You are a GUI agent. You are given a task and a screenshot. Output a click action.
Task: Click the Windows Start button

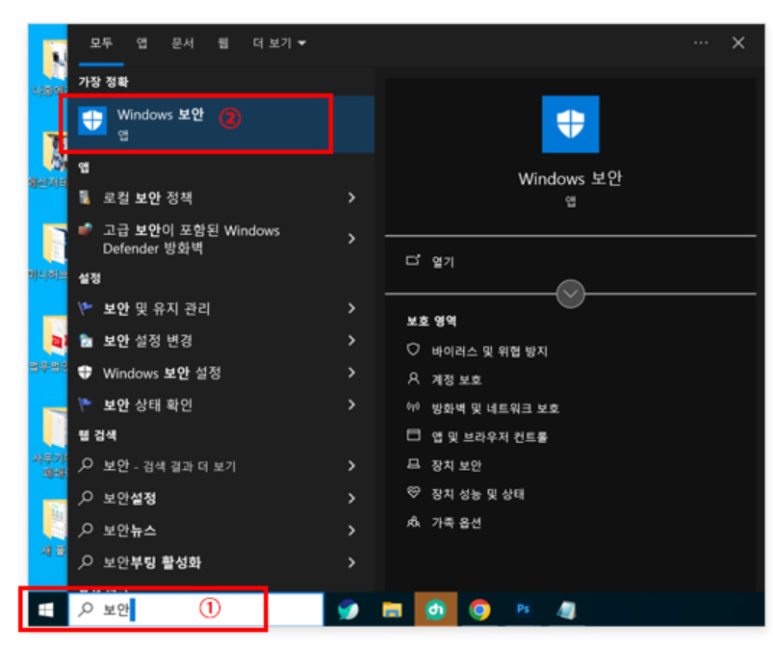click(47, 610)
